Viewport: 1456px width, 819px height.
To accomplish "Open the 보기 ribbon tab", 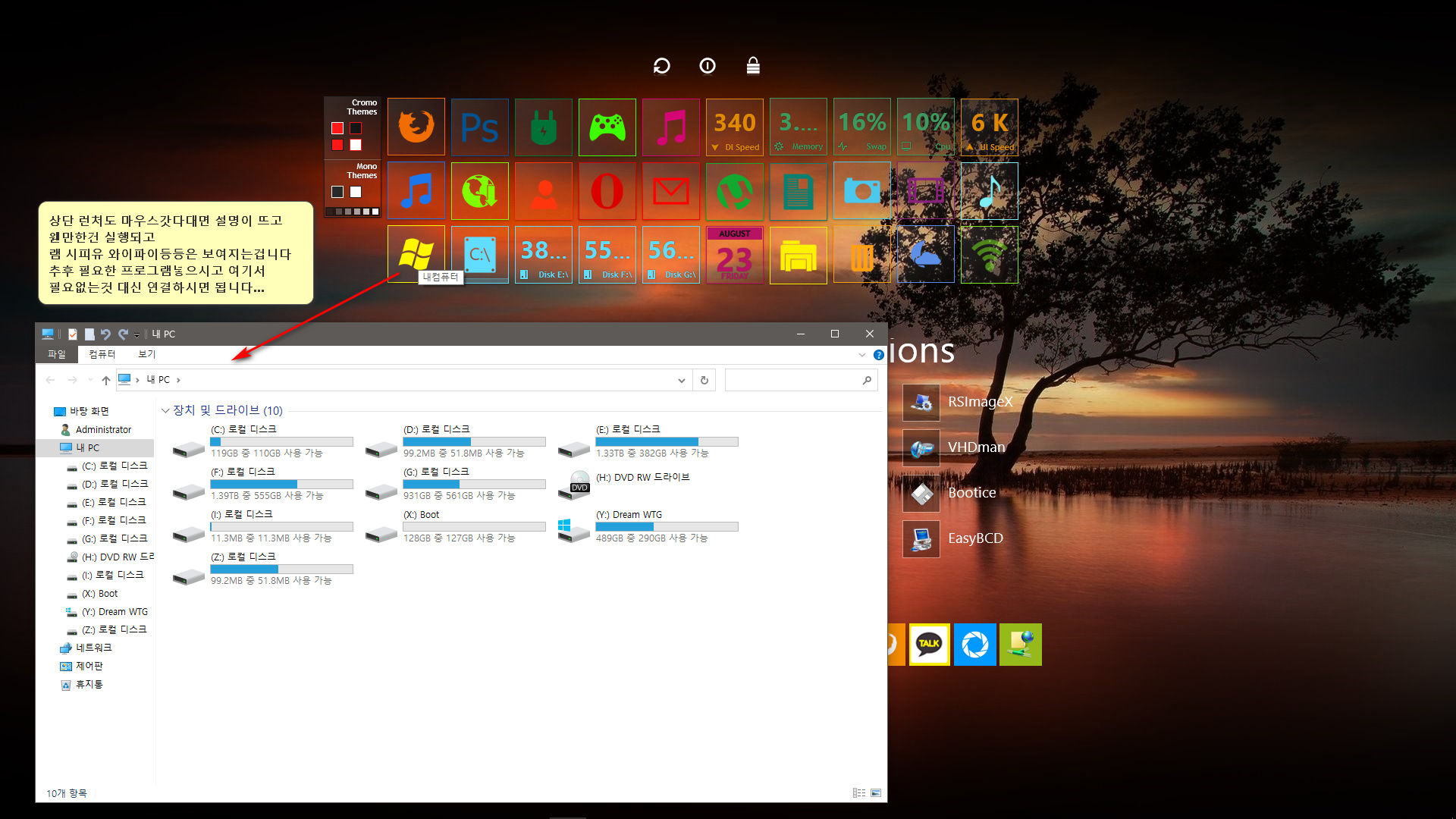I will [146, 354].
